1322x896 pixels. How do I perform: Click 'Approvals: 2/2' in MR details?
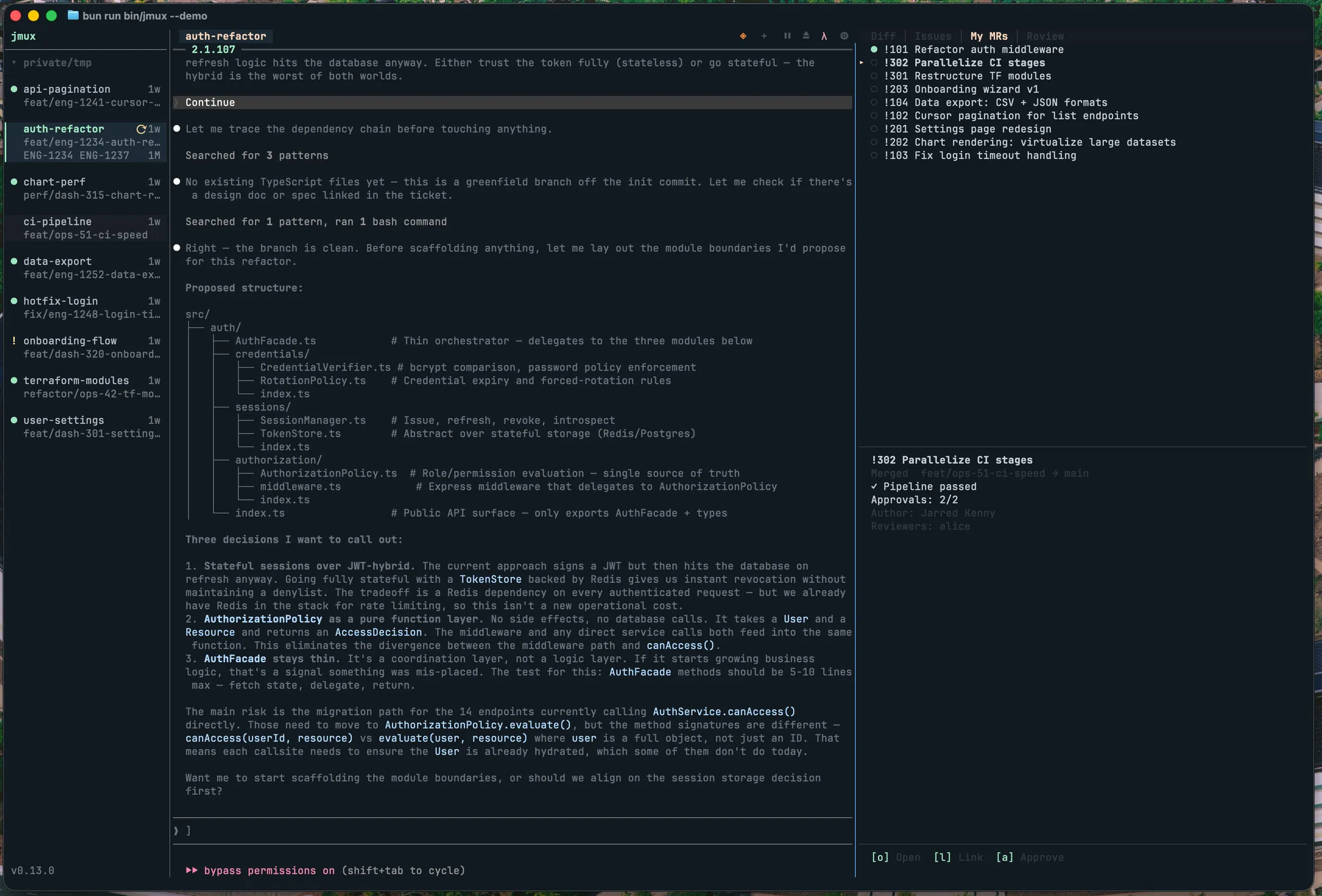(x=914, y=499)
